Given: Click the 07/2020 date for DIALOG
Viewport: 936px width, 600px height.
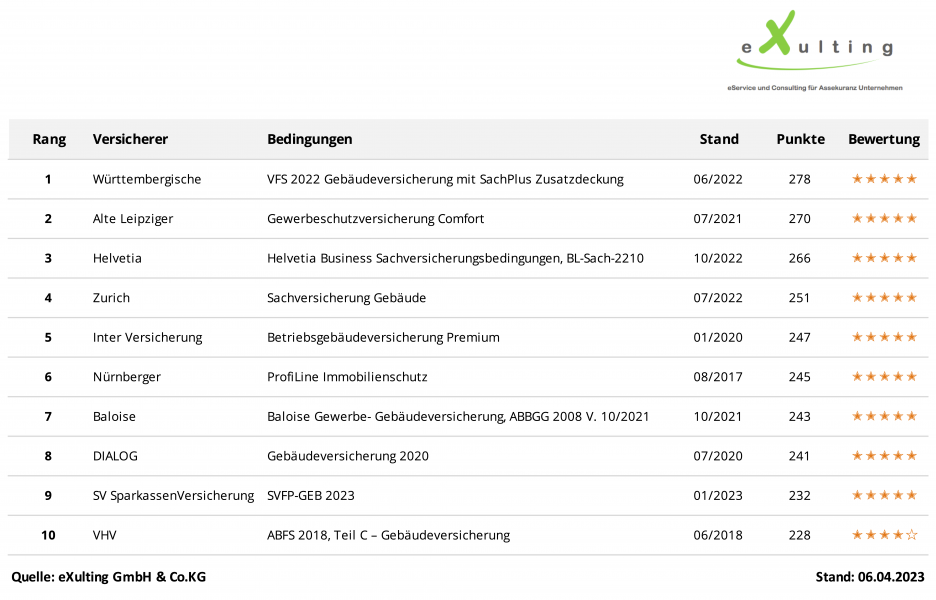Looking at the screenshot, I should click(718, 456).
